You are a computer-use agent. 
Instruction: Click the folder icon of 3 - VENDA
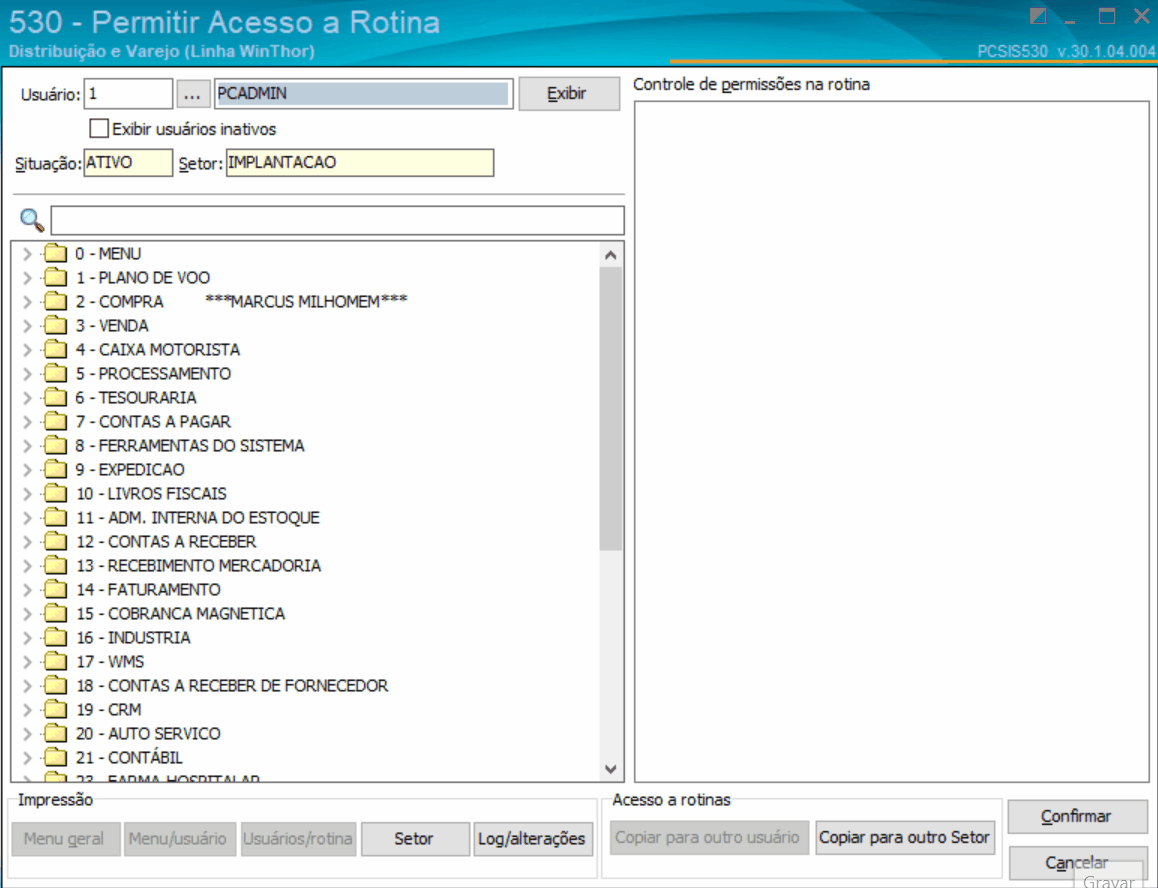[55, 326]
